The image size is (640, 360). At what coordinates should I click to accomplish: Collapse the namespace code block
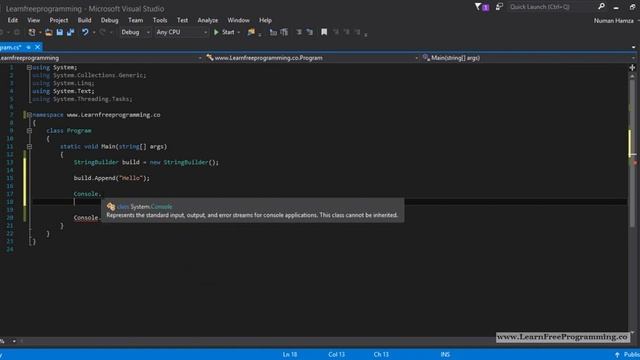[x=29, y=115]
